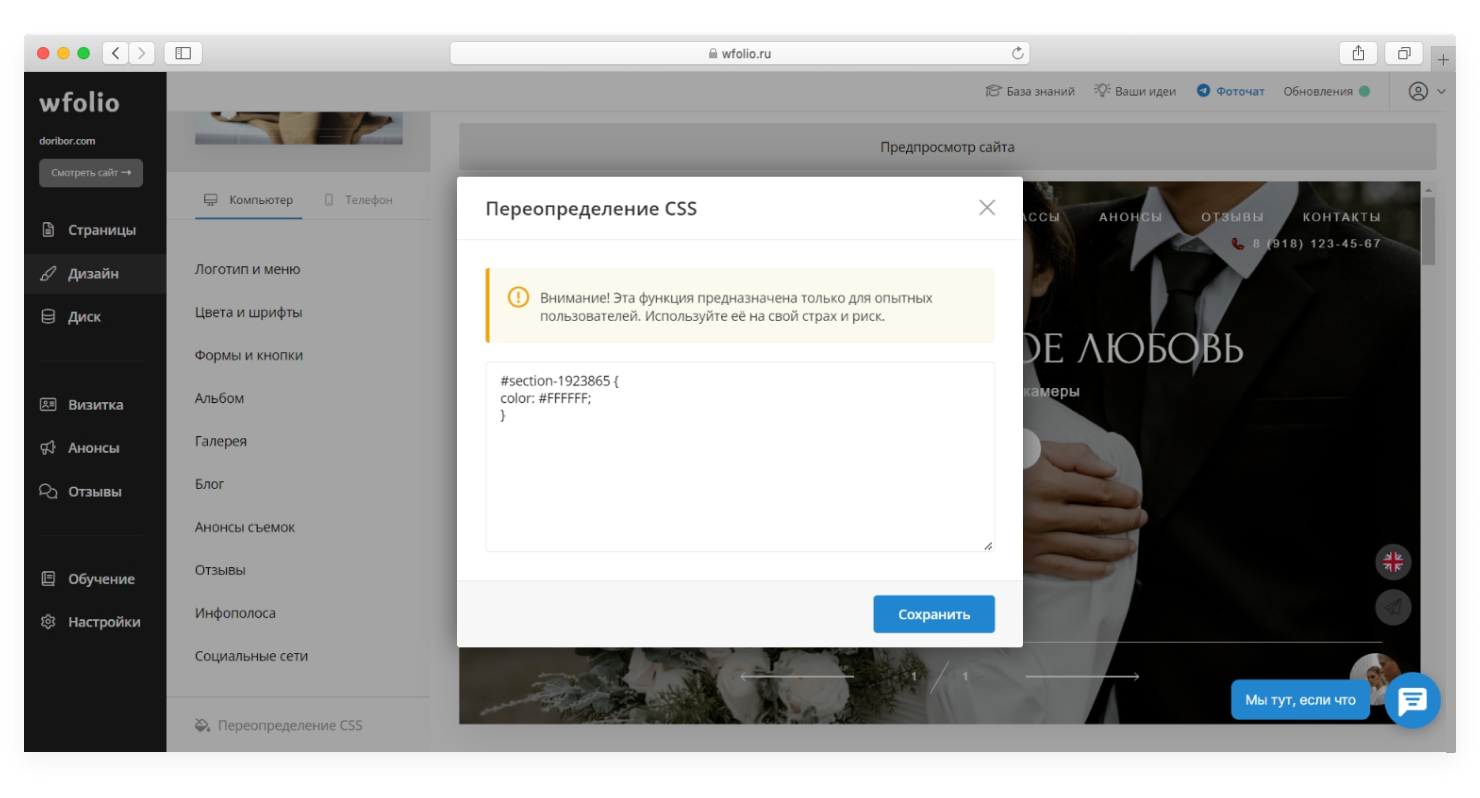1480x798 pixels.
Task: Open the user account dropdown
Action: [1427, 91]
